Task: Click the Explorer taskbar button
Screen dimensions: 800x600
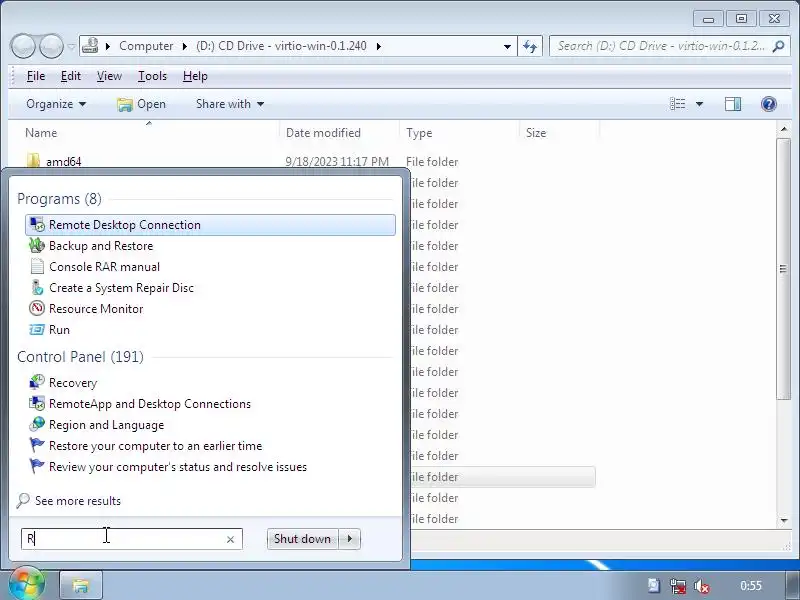Action: pos(81,585)
